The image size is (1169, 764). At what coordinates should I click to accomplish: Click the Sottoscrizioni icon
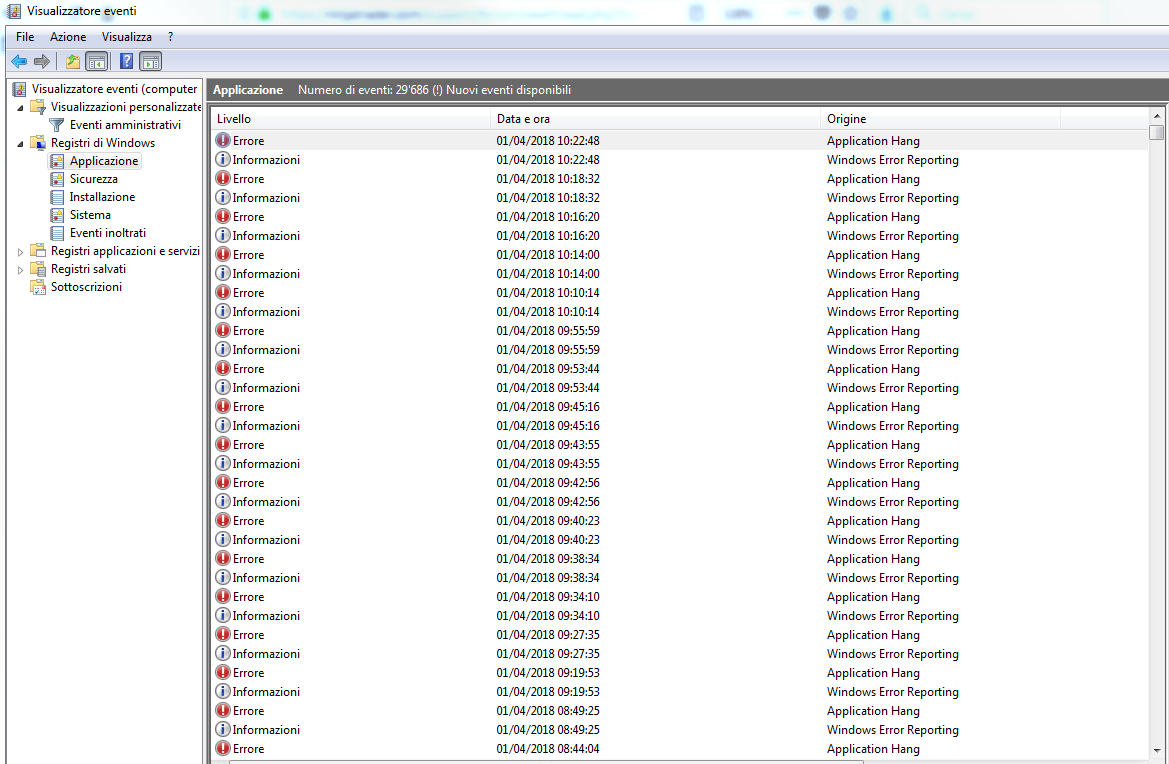pos(37,287)
